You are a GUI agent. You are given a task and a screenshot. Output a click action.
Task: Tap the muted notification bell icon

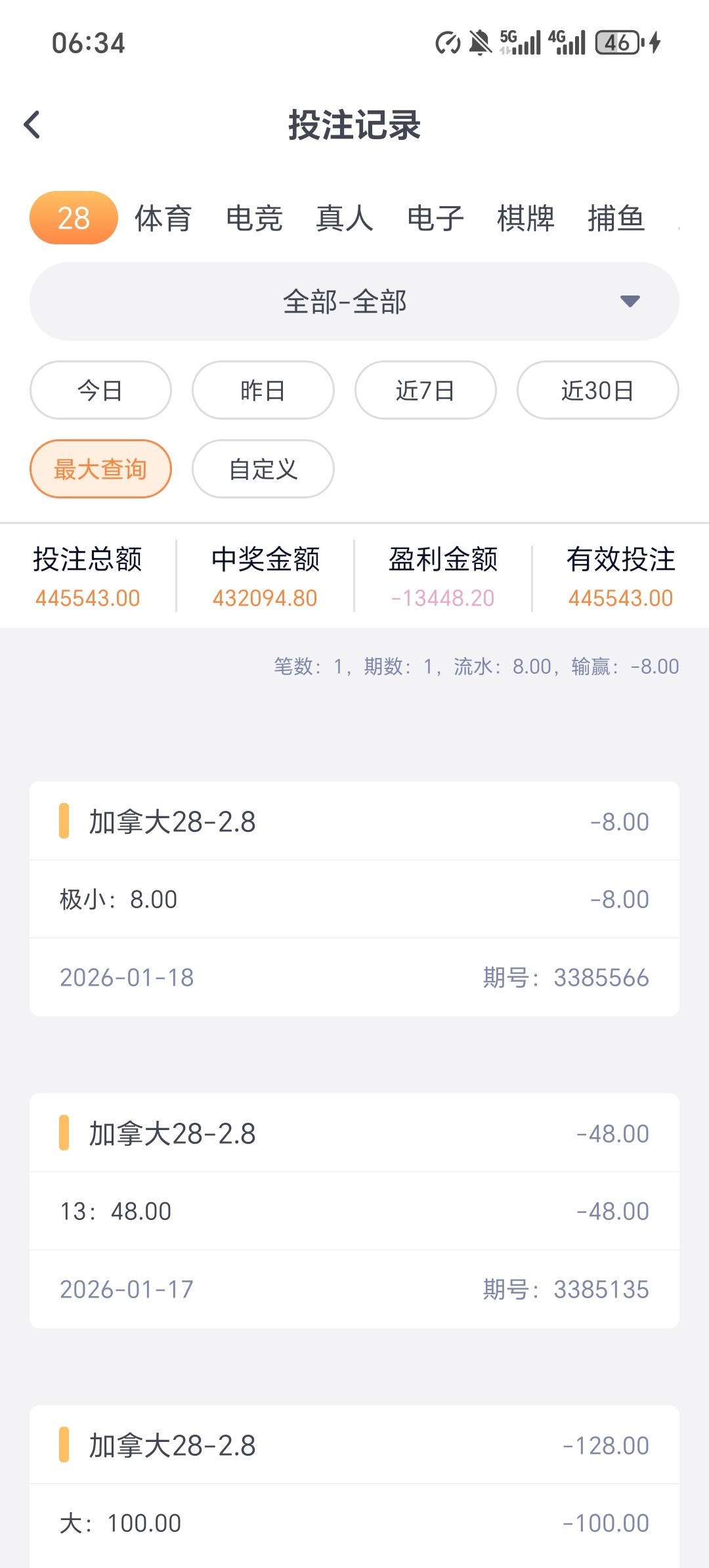480,43
